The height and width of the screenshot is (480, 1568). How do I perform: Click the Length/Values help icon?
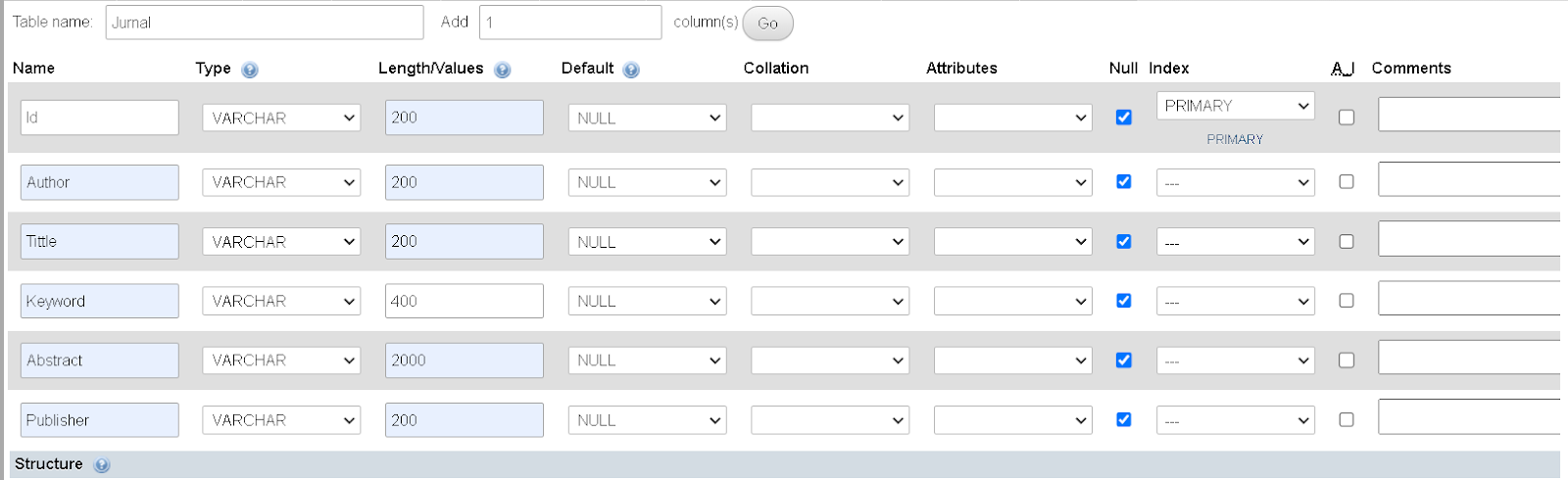(x=503, y=70)
